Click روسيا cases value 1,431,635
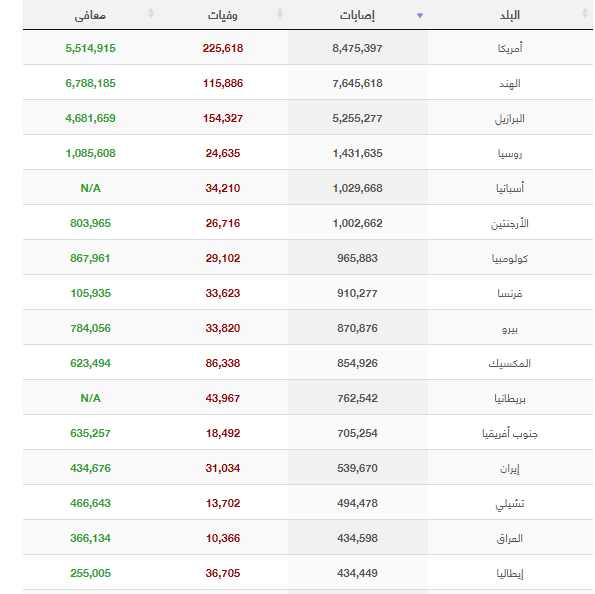Image resolution: width=595 pixels, height=594 pixels. [357, 153]
